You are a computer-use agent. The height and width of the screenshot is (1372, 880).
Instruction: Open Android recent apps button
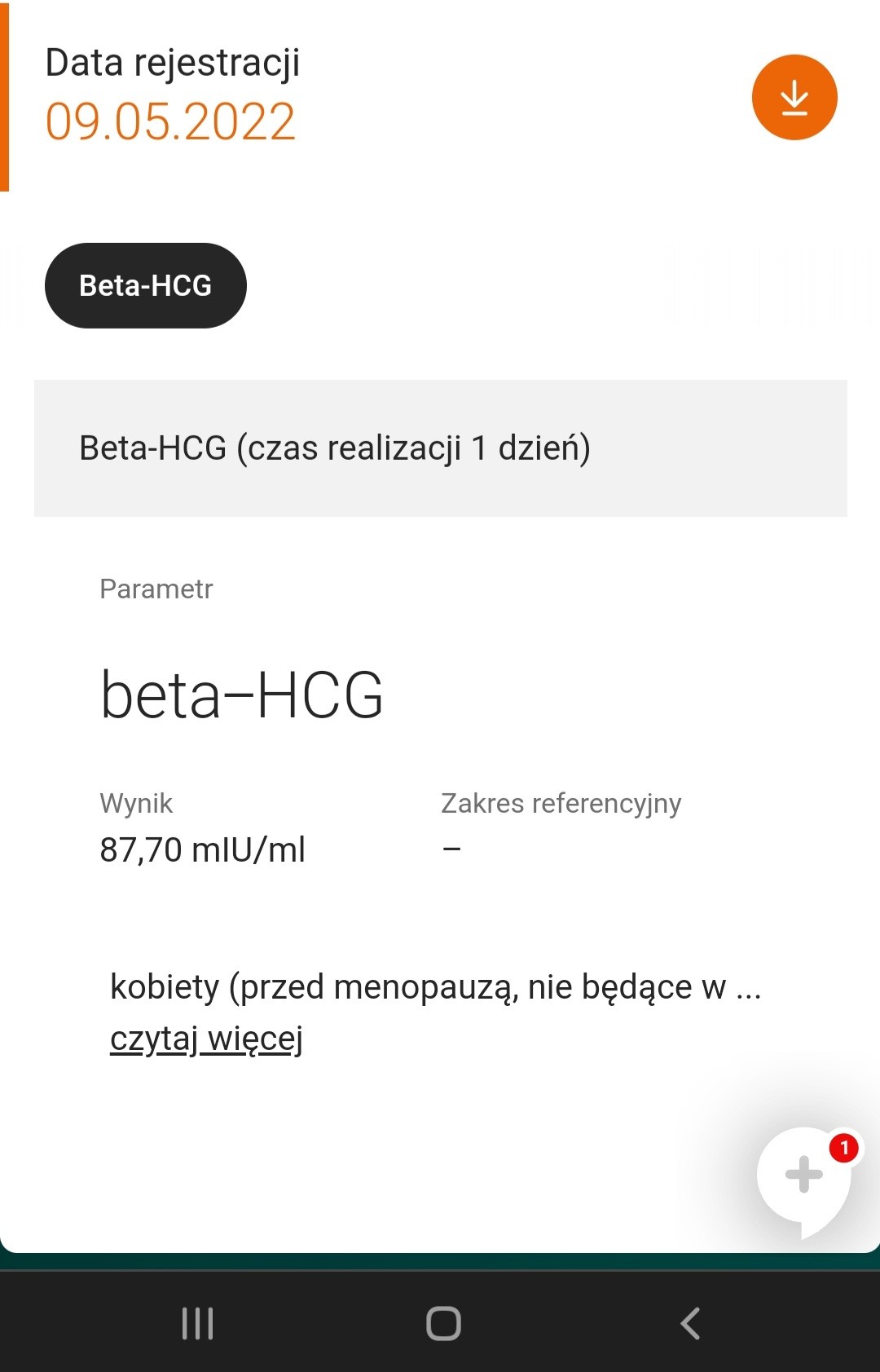pyautogui.click(x=197, y=1322)
